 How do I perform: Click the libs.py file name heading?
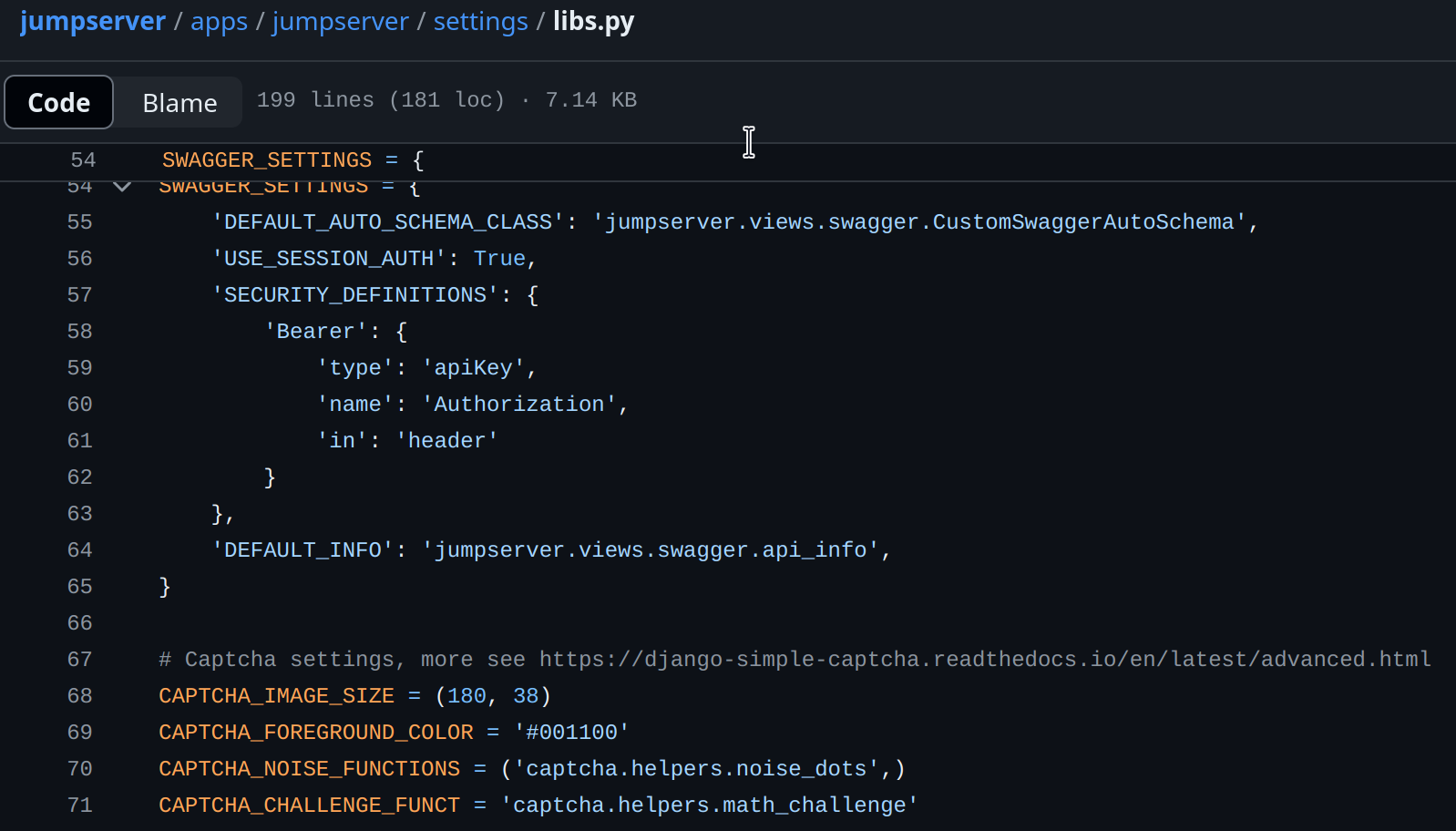pos(593,21)
